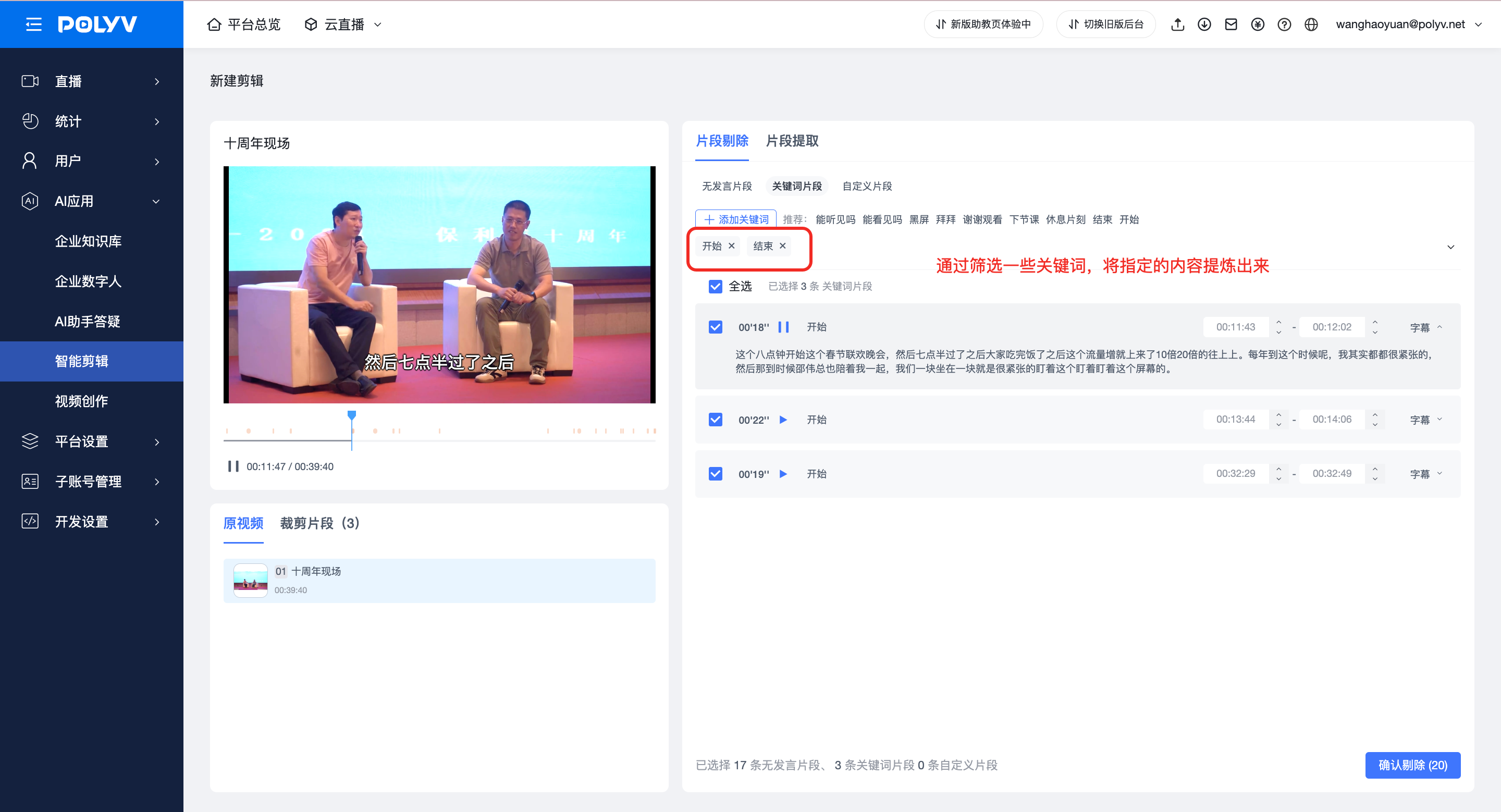Image resolution: width=1501 pixels, height=812 pixels.
Task: Click the 确认剔除 (20) button
Action: [x=1412, y=765]
